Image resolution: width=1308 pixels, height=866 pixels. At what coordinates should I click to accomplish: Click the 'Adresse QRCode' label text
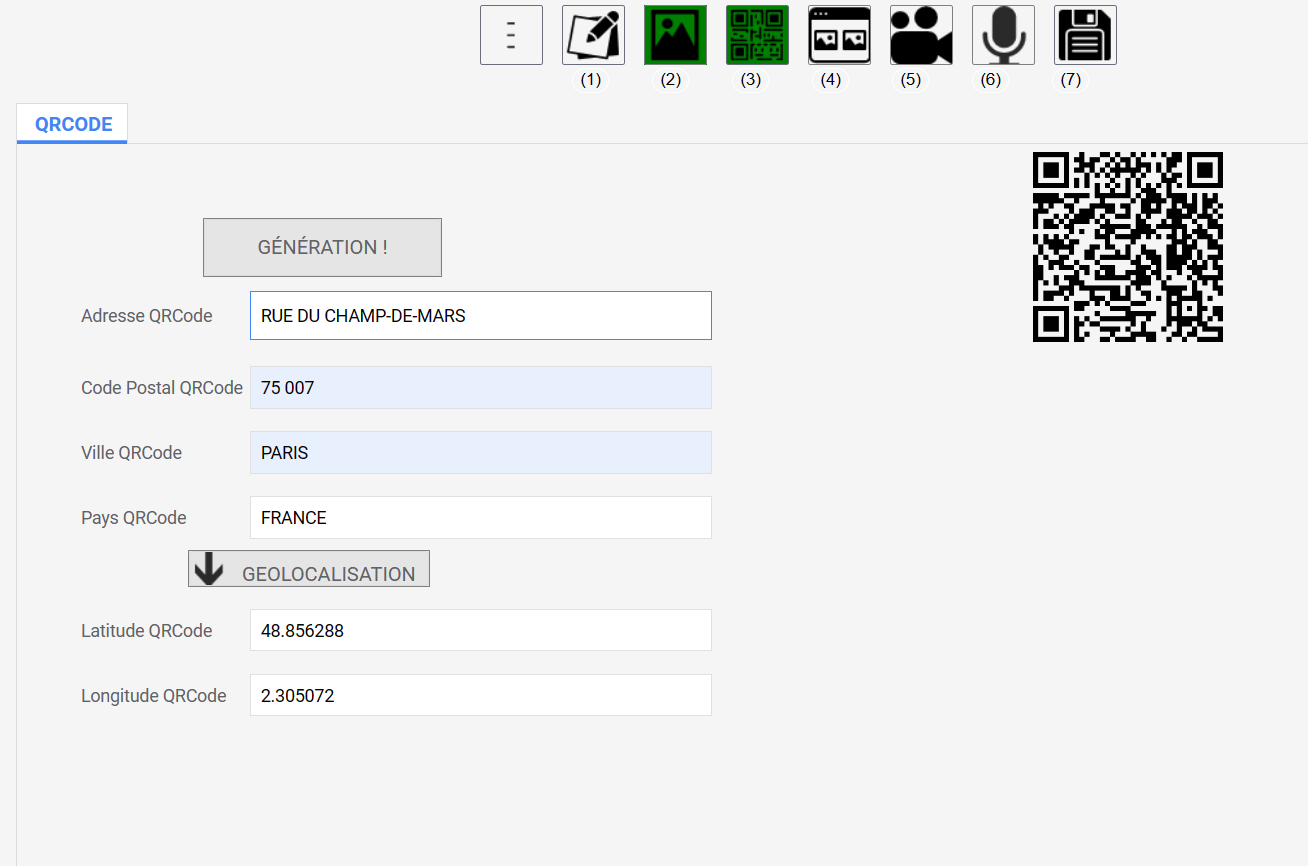[147, 316]
